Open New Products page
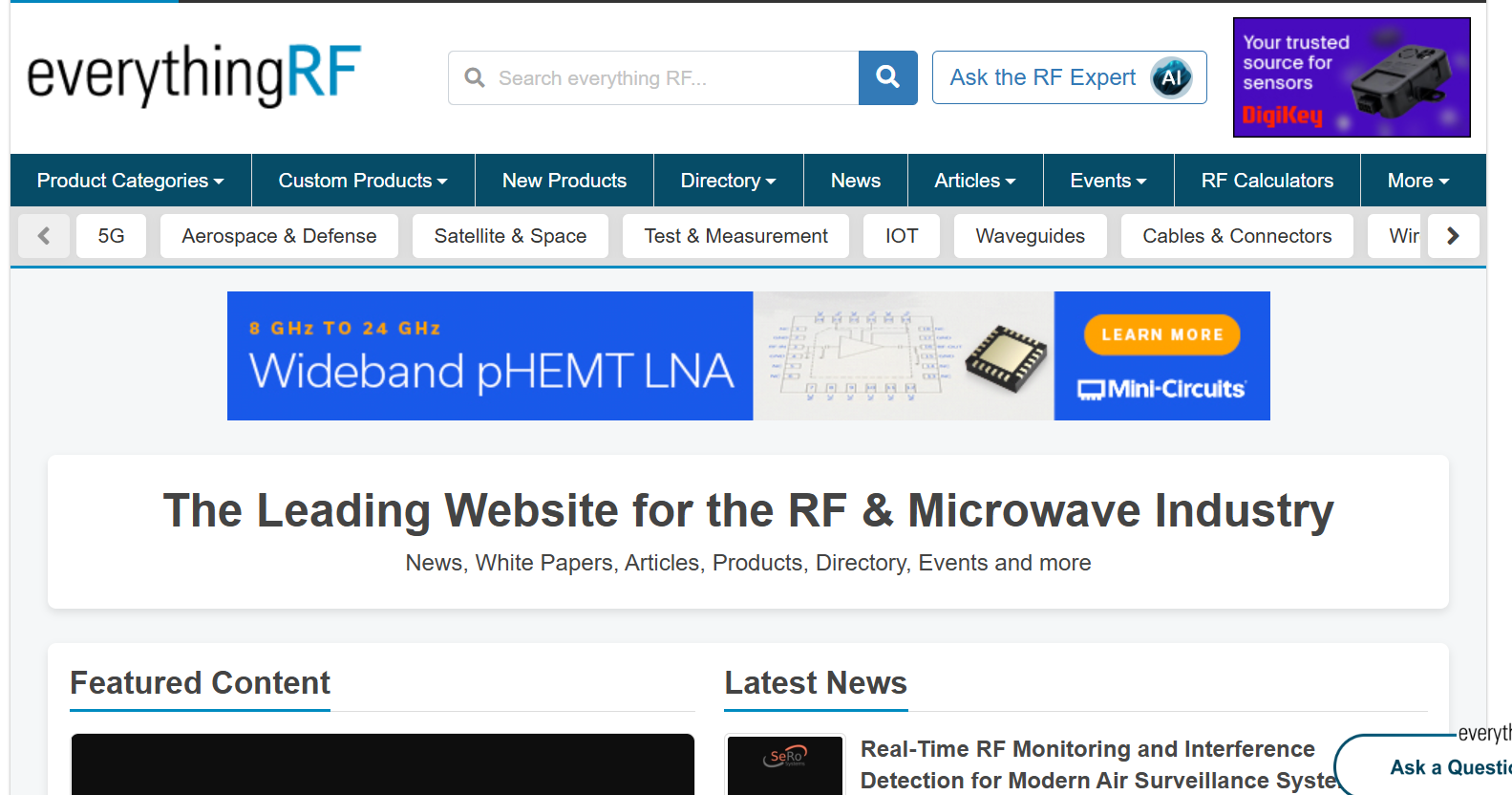Screen dimensions: 1512x795 tap(564, 181)
